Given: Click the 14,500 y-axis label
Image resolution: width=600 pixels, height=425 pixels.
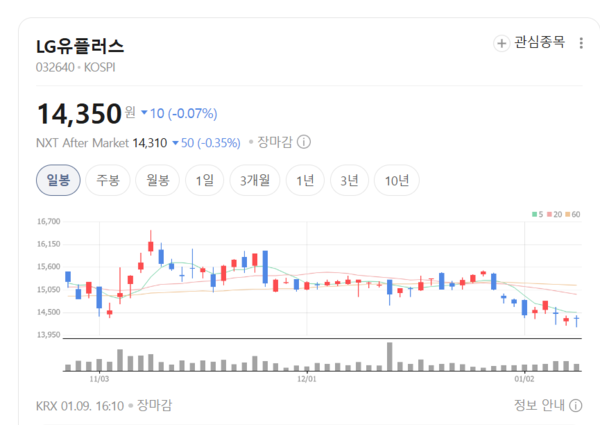Looking at the screenshot, I should tap(49, 312).
